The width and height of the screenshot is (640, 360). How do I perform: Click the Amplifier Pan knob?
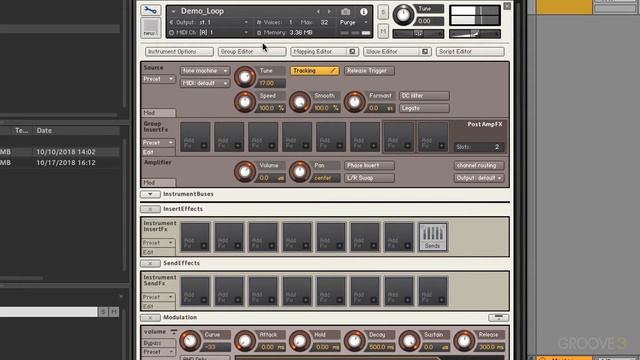click(x=300, y=171)
